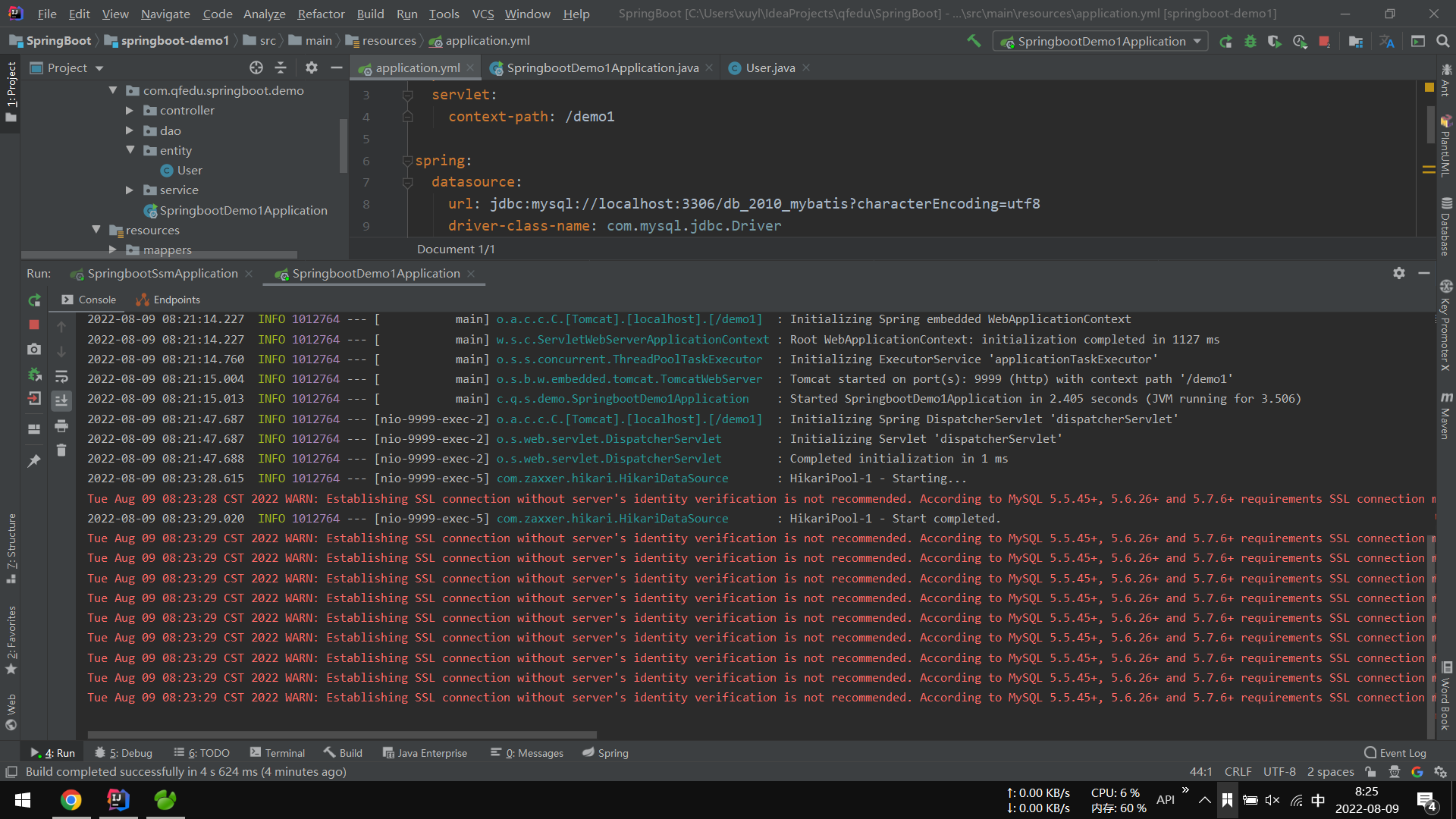Open the Windows Start menu
Image resolution: width=1456 pixels, height=819 pixels.
point(23,800)
